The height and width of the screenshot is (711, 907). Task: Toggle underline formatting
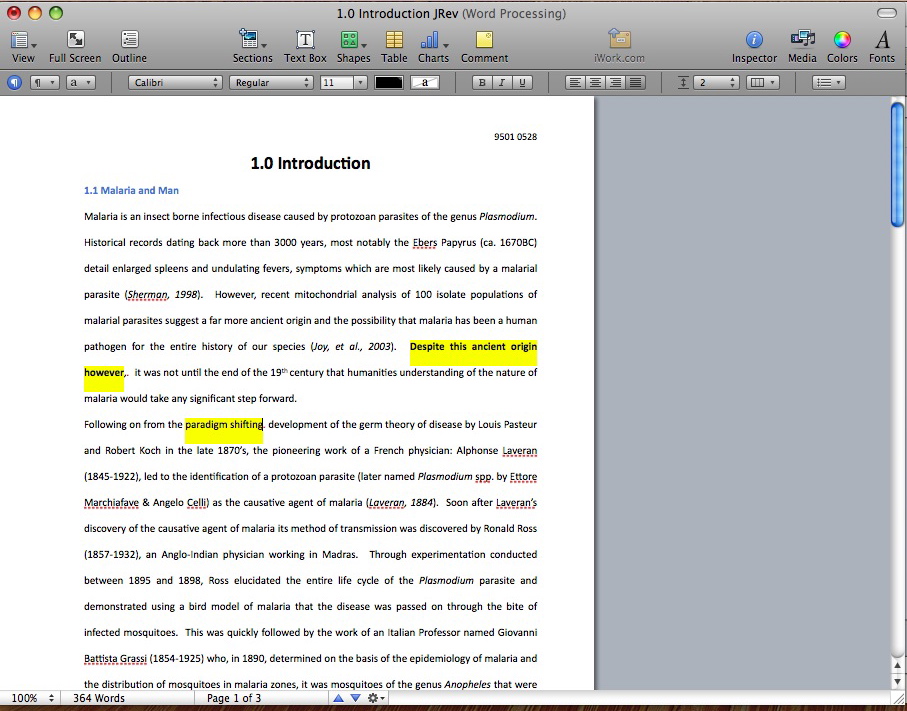[522, 83]
